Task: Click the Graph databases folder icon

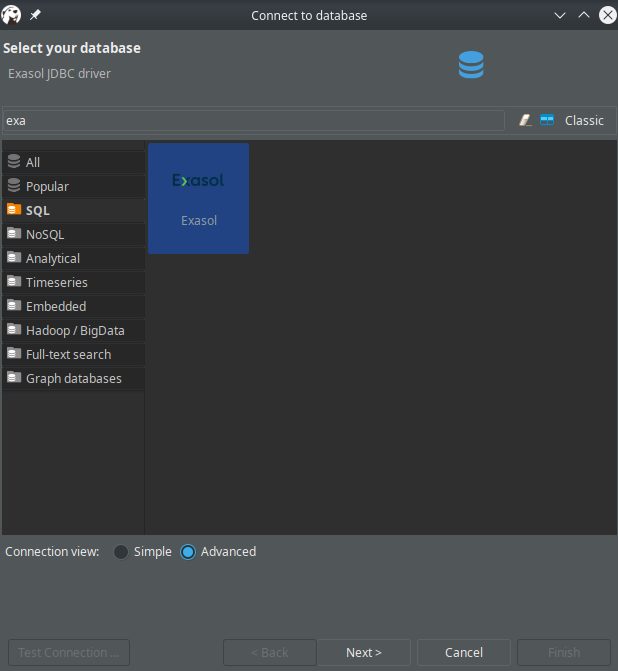Action: point(14,377)
